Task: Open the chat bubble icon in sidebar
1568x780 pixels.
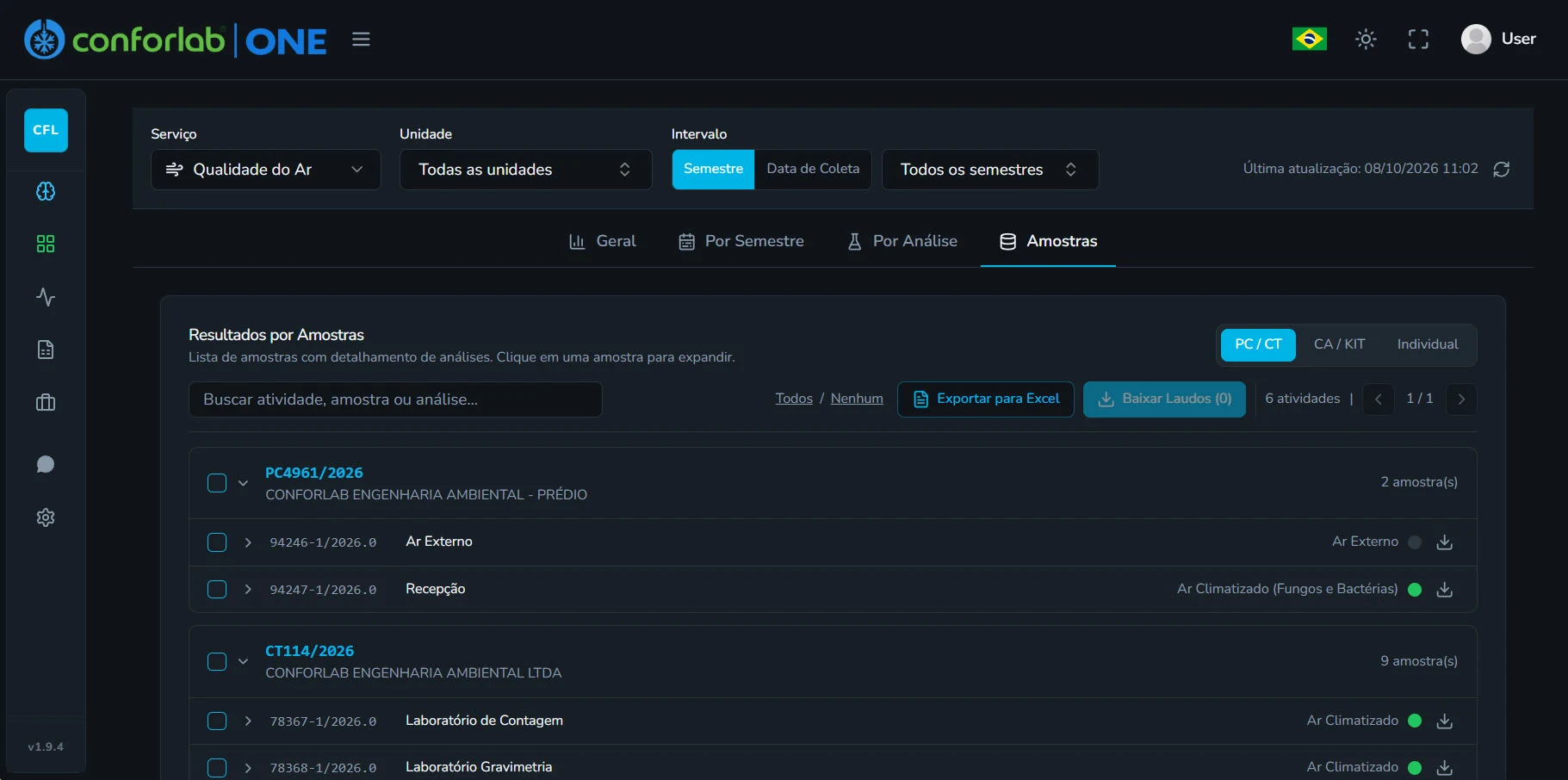Action: click(x=46, y=465)
